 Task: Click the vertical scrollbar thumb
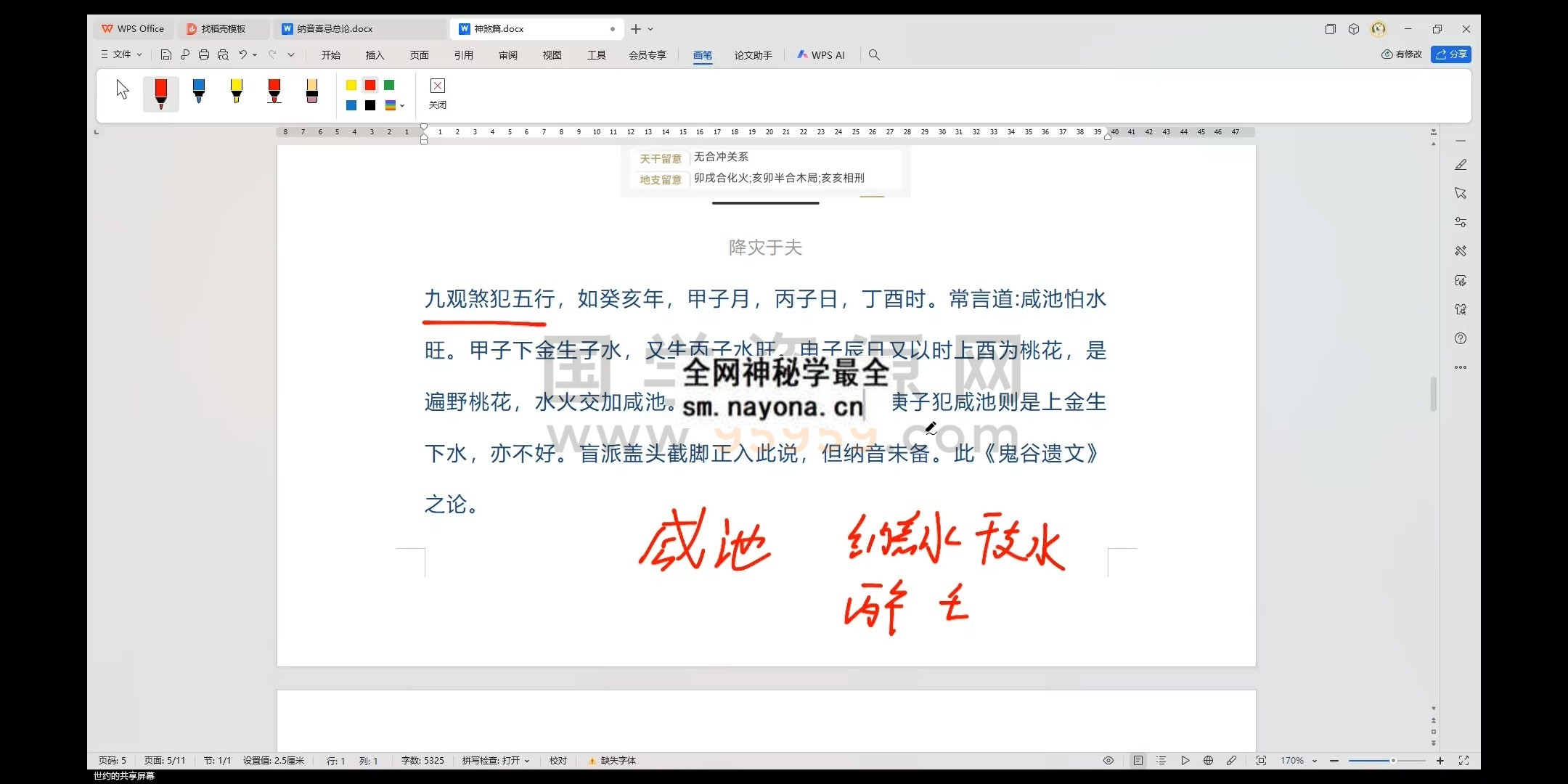click(1434, 394)
